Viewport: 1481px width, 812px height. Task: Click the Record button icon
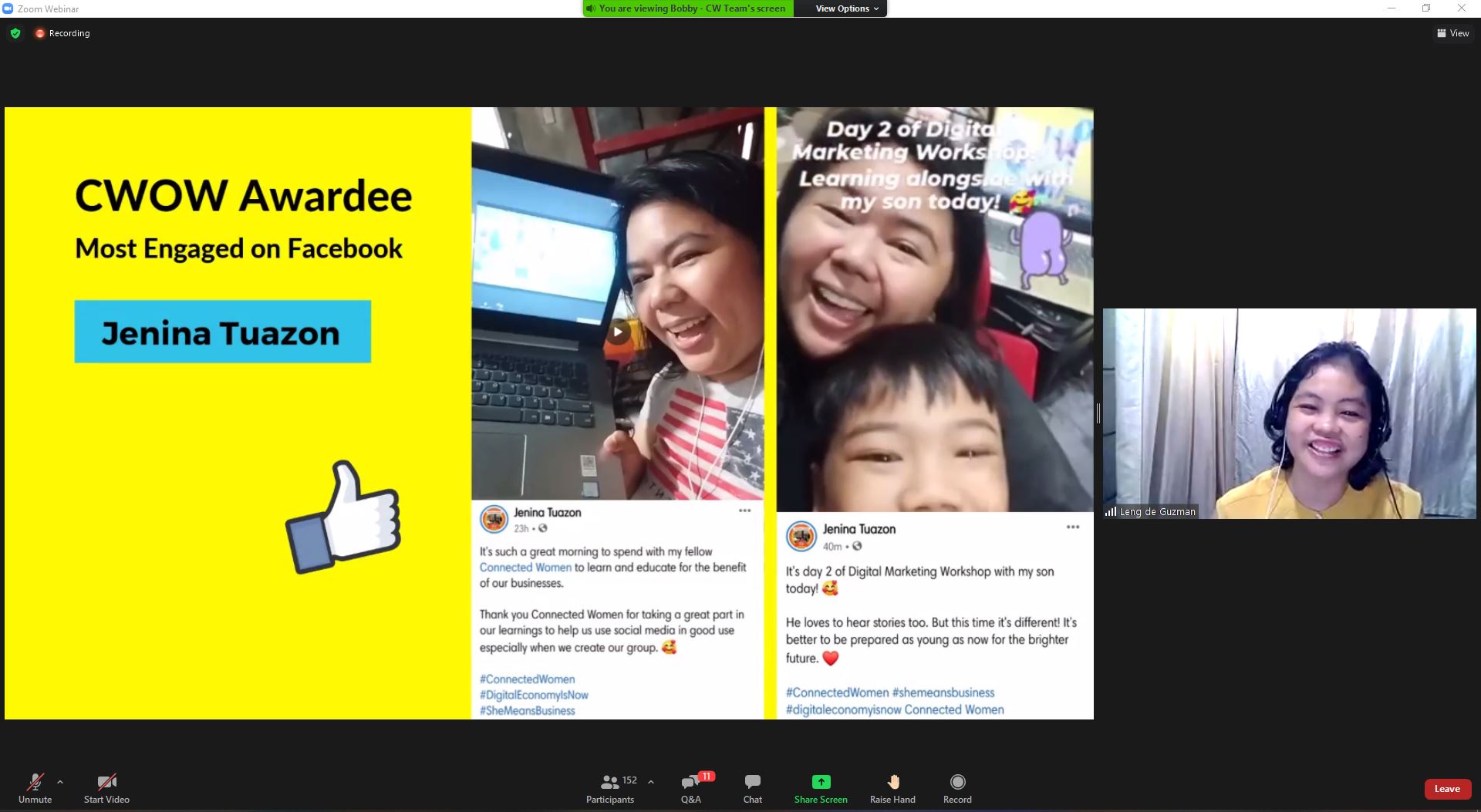coord(957,782)
